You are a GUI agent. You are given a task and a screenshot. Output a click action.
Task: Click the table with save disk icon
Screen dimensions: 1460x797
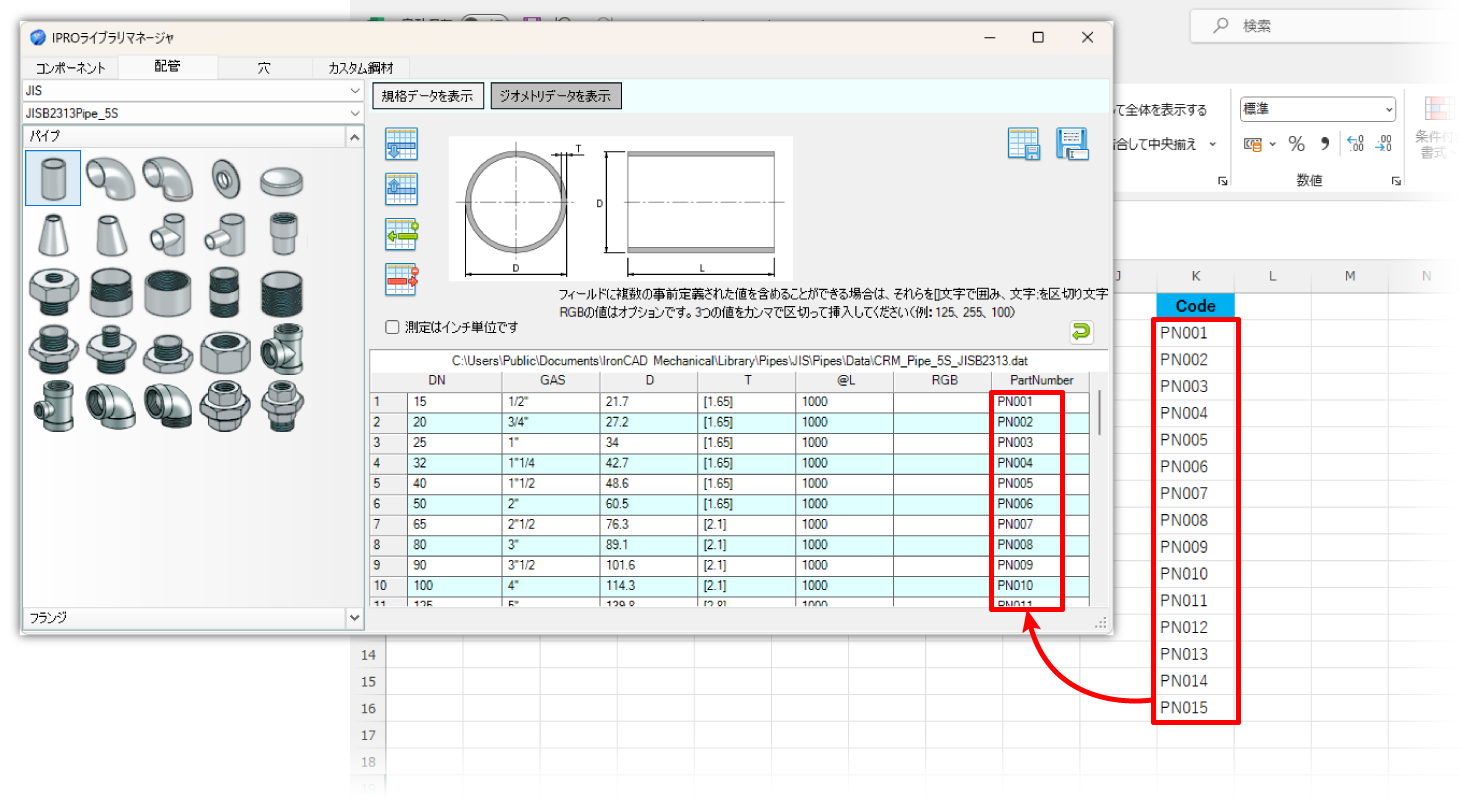click(x=1024, y=144)
